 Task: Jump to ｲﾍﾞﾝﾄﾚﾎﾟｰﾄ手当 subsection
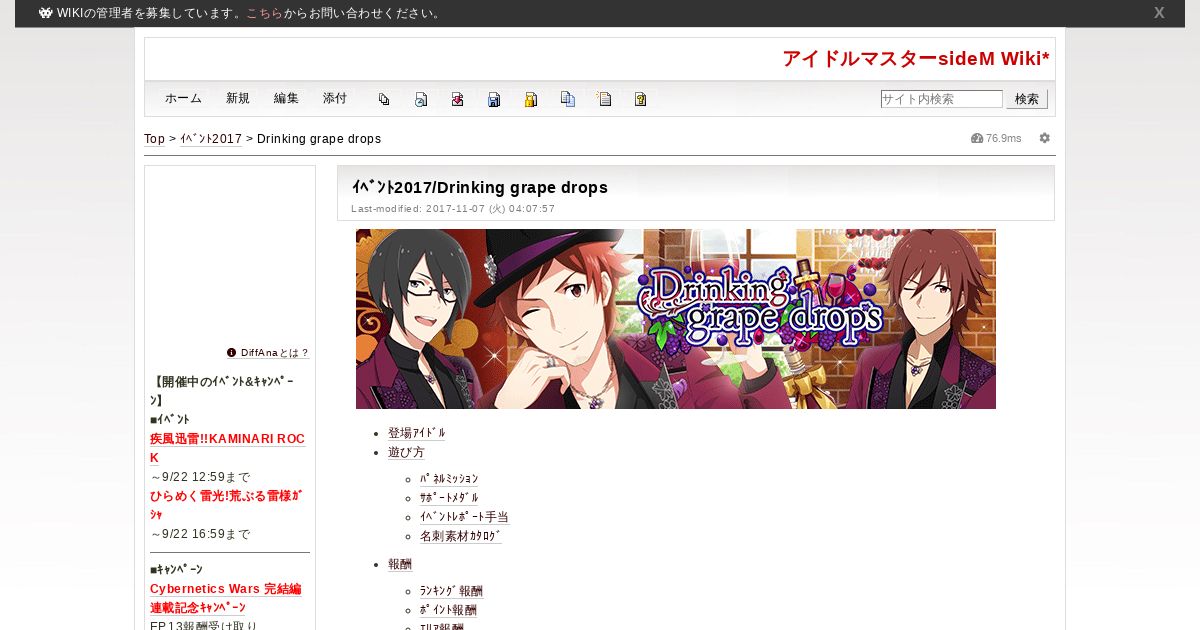pos(464,517)
